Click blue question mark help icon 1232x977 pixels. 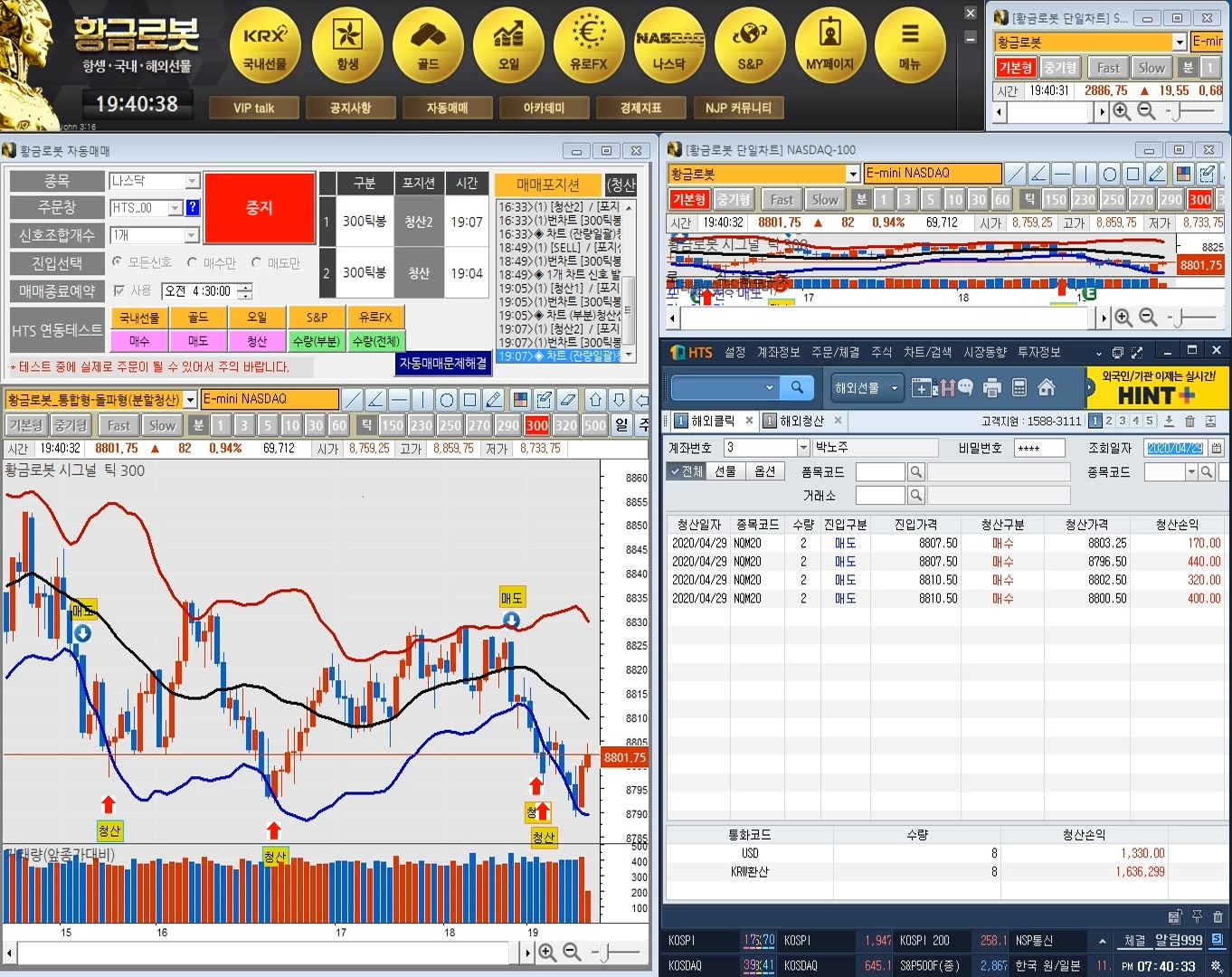tap(193, 207)
